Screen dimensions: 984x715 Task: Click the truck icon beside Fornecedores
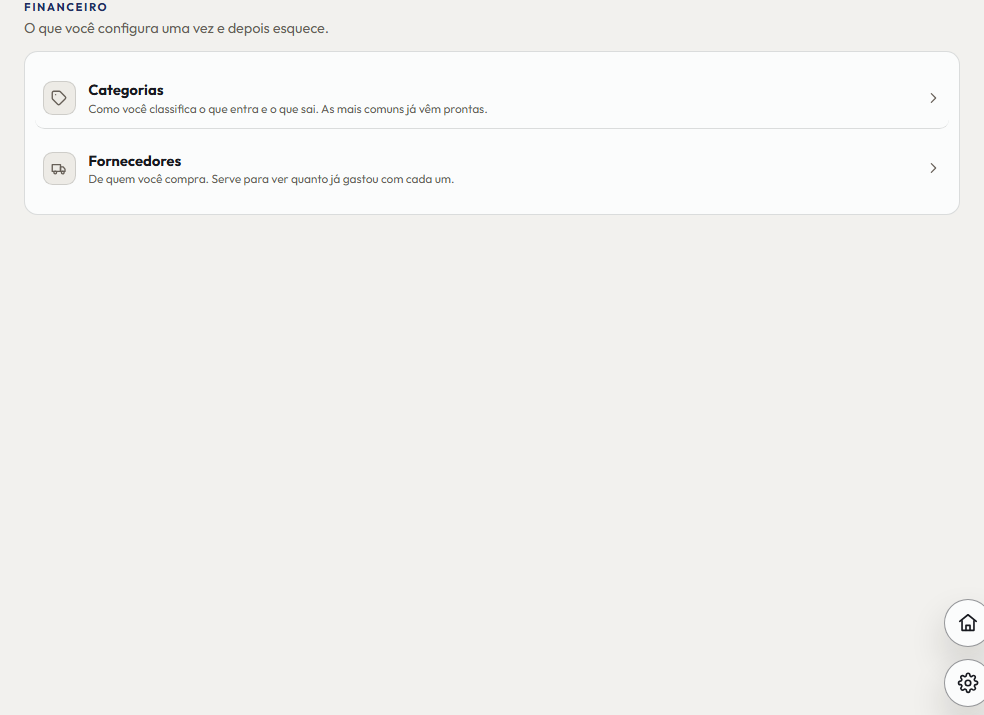(59, 168)
